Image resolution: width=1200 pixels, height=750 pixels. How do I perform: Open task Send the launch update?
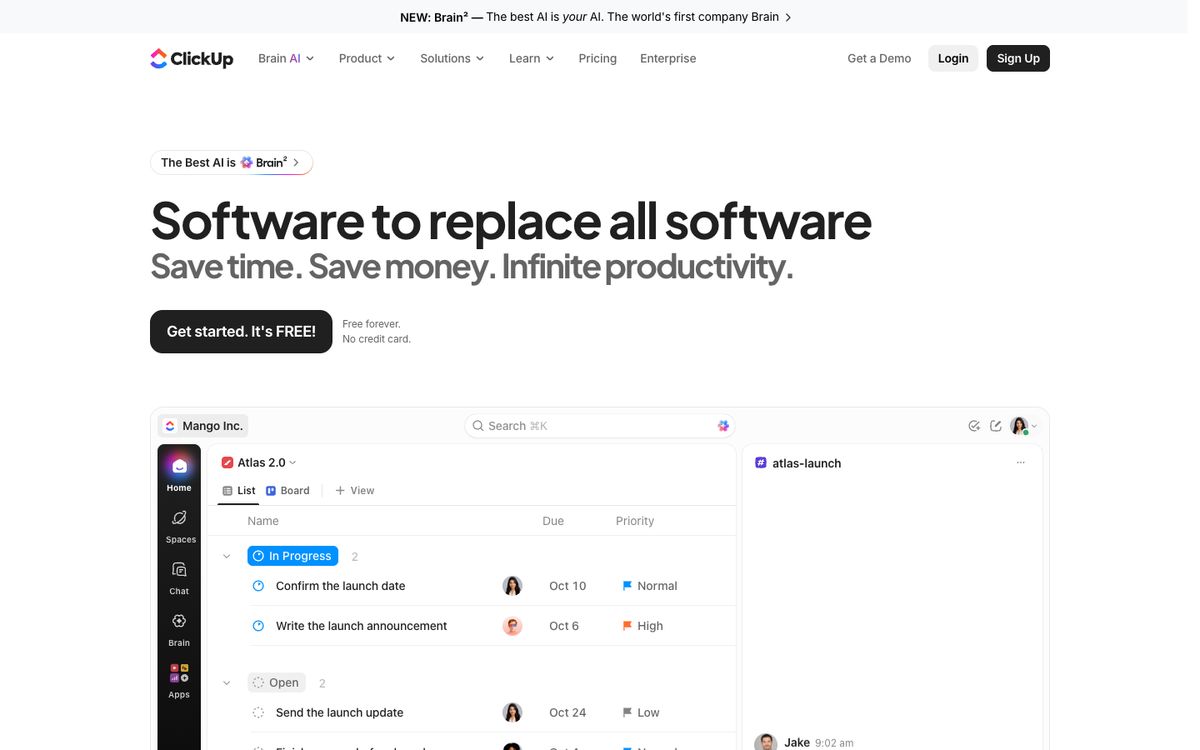339,713
